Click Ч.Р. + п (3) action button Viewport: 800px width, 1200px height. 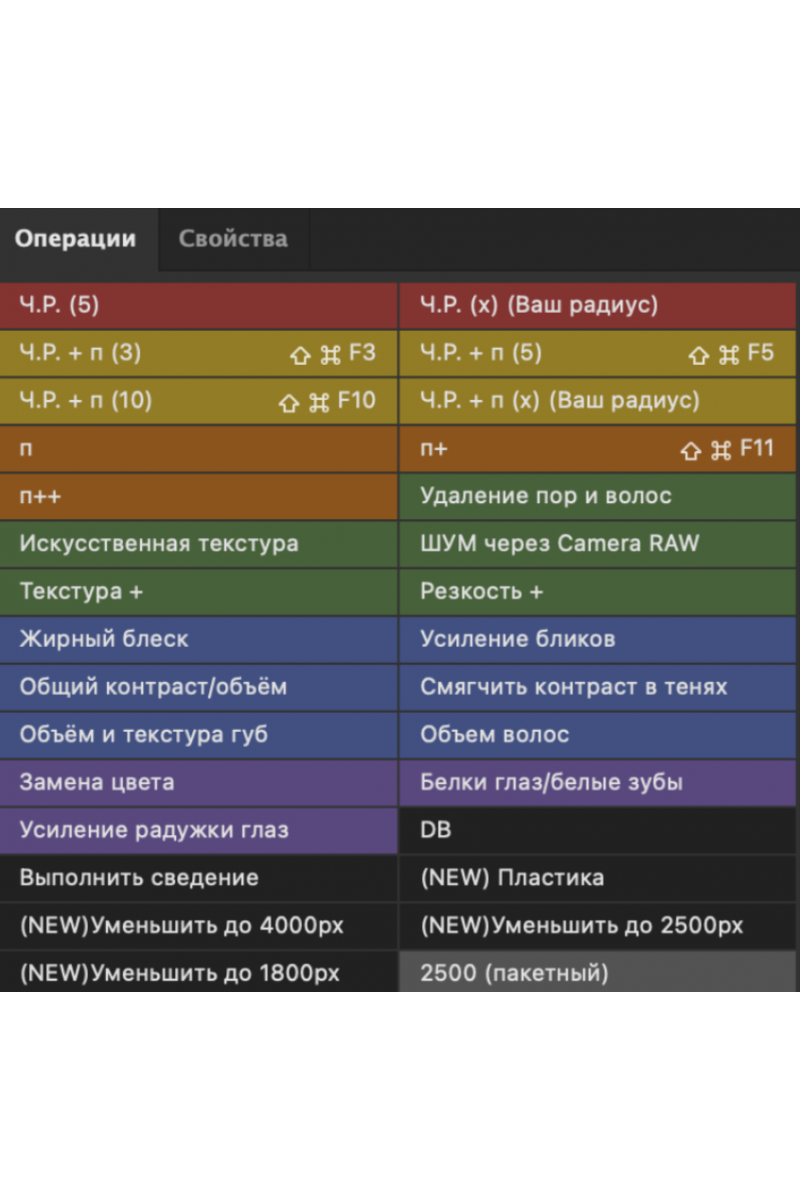(x=198, y=353)
